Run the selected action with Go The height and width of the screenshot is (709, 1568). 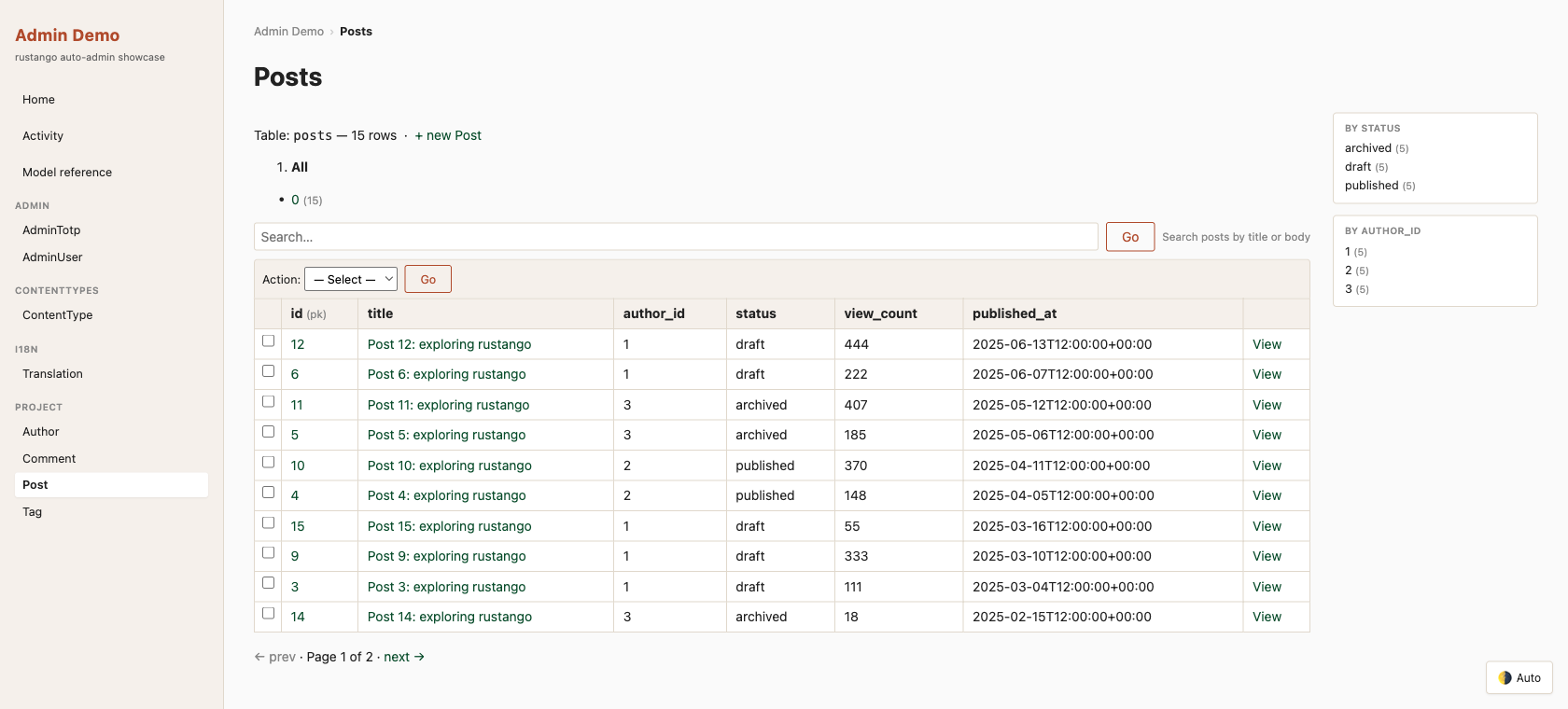[x=427, y=279]
